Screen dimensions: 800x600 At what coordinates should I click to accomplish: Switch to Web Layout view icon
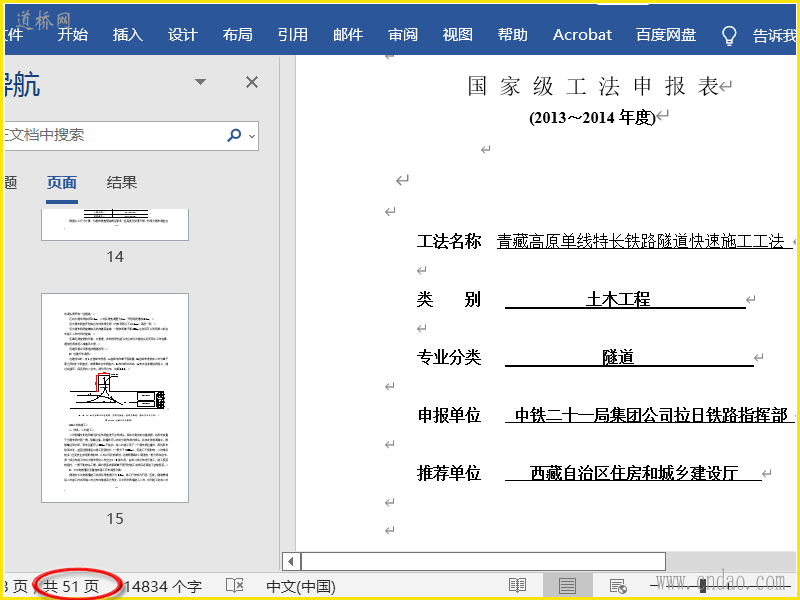(618, 586)
